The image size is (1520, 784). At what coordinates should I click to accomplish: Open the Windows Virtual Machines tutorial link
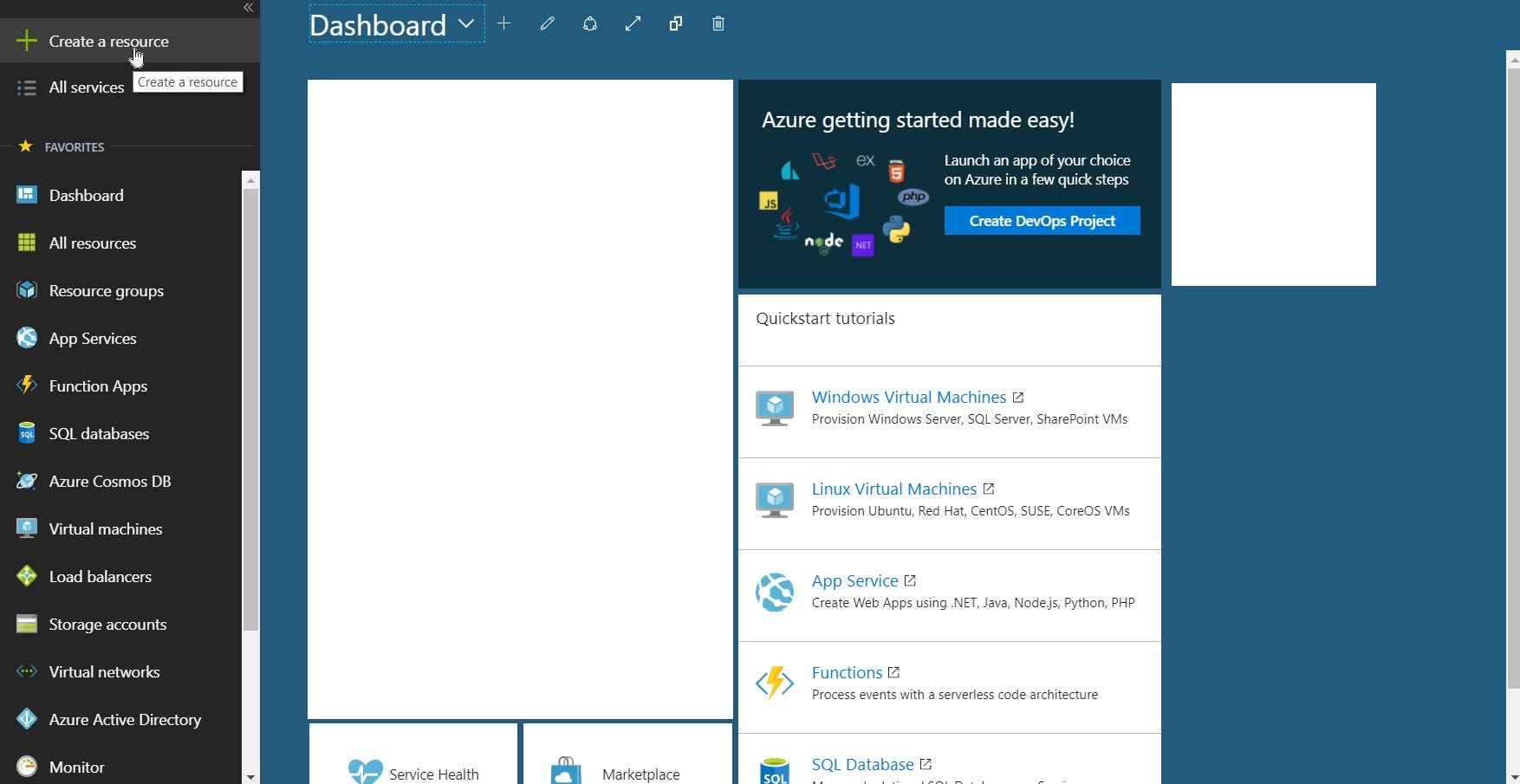click(x=909, y=397)
